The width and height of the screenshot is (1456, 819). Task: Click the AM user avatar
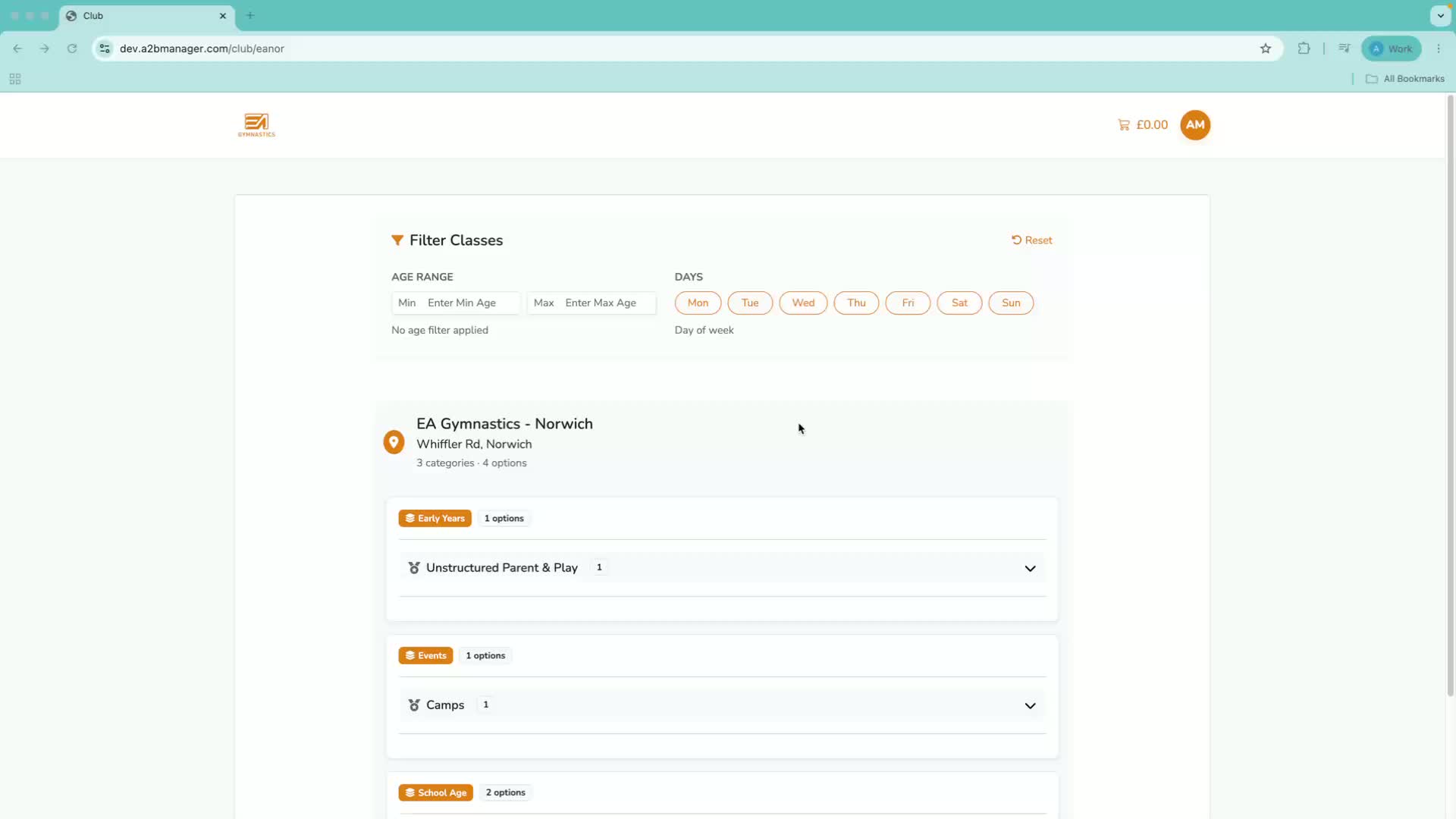pos(1195,125)
